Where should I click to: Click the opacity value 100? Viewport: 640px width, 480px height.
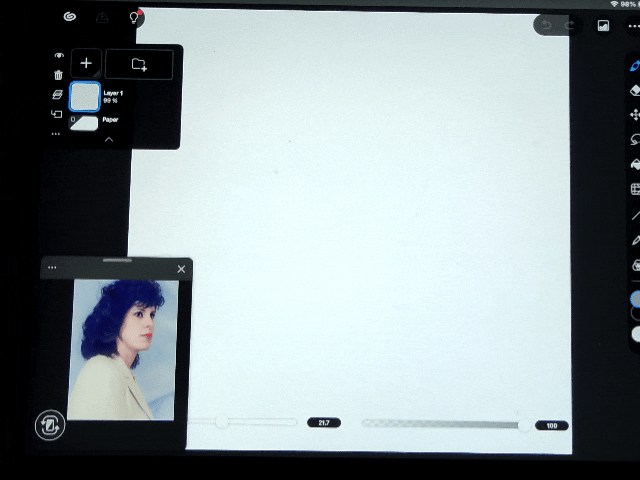[552, 426]
